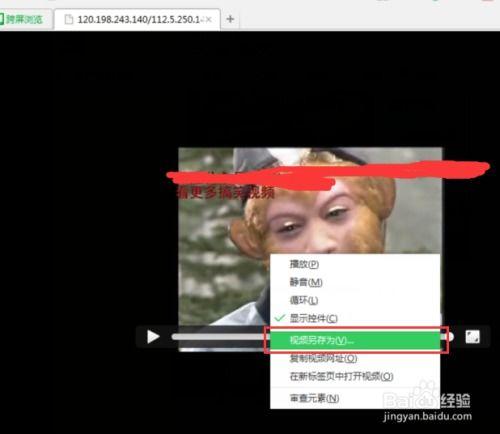Toggle 显示控件(C) checked item
The width and height of the screenshot is (500, 434).
355,318
